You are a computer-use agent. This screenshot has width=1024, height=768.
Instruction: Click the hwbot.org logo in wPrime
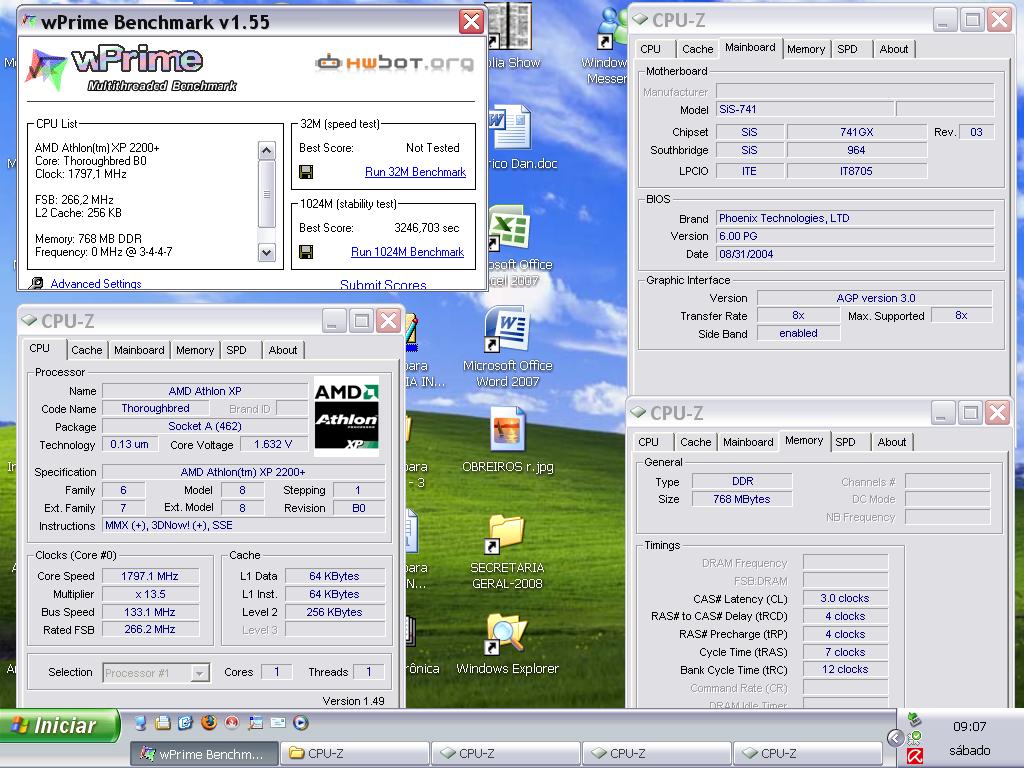click(x=394, y=63)
